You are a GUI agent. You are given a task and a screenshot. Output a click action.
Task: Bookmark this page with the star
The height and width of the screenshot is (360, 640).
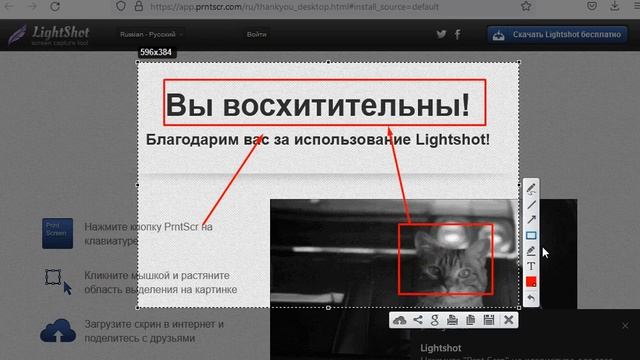pos(526,6)
